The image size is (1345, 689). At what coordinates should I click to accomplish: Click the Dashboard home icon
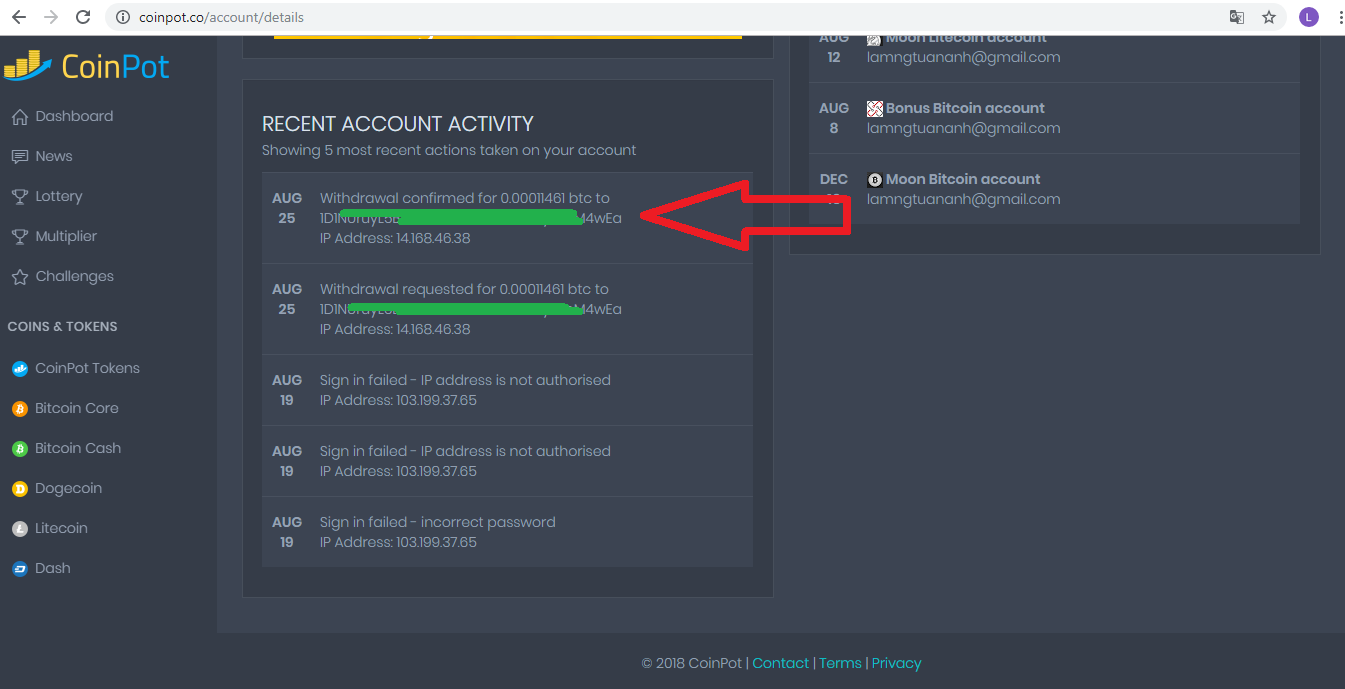(19, 117)
